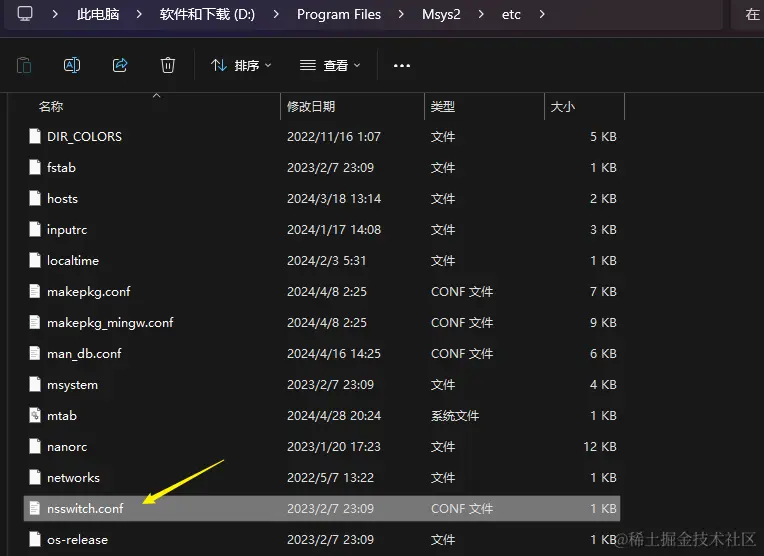Click the file icon of inputrc
The height and width of the screenshot is (556, 764).
35,230
